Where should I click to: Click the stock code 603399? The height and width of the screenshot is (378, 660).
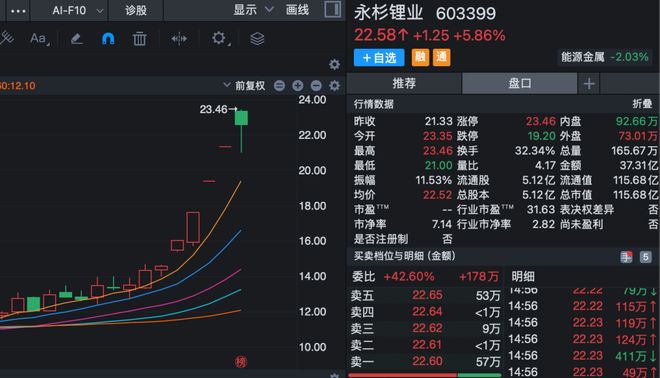tap(466, 13)
